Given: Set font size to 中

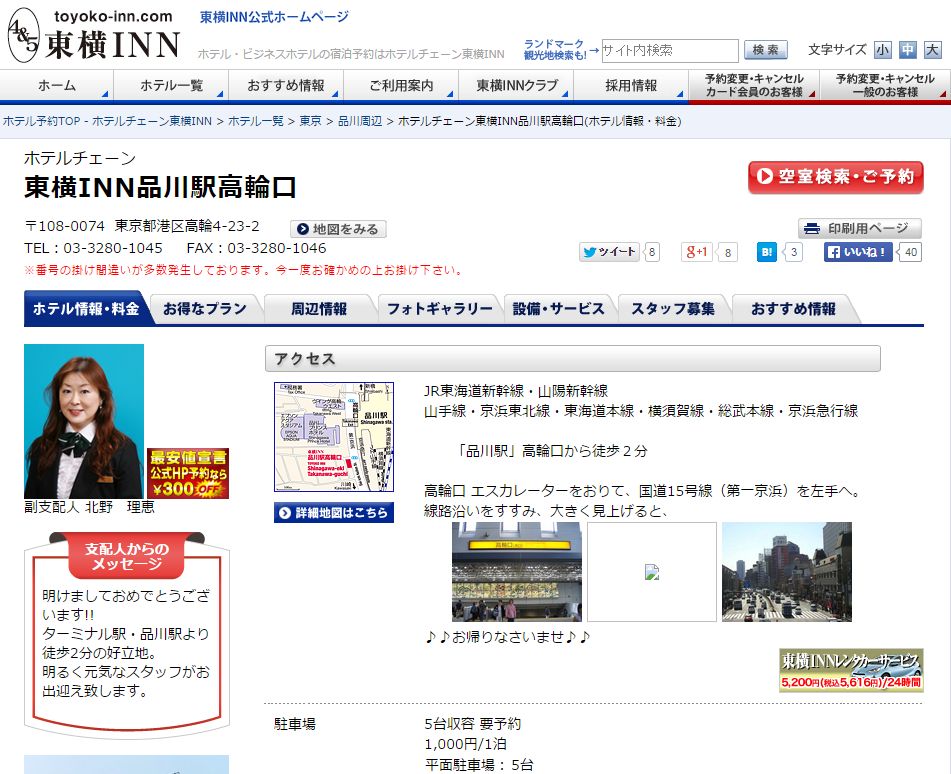Looking at the screenshot, I should pyautogui.click(x=907, y=50).
